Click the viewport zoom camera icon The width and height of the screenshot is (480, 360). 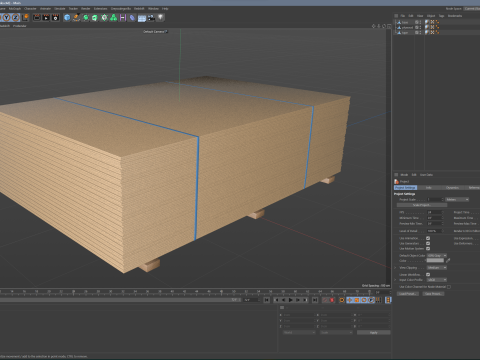click(x=379, y=26)
